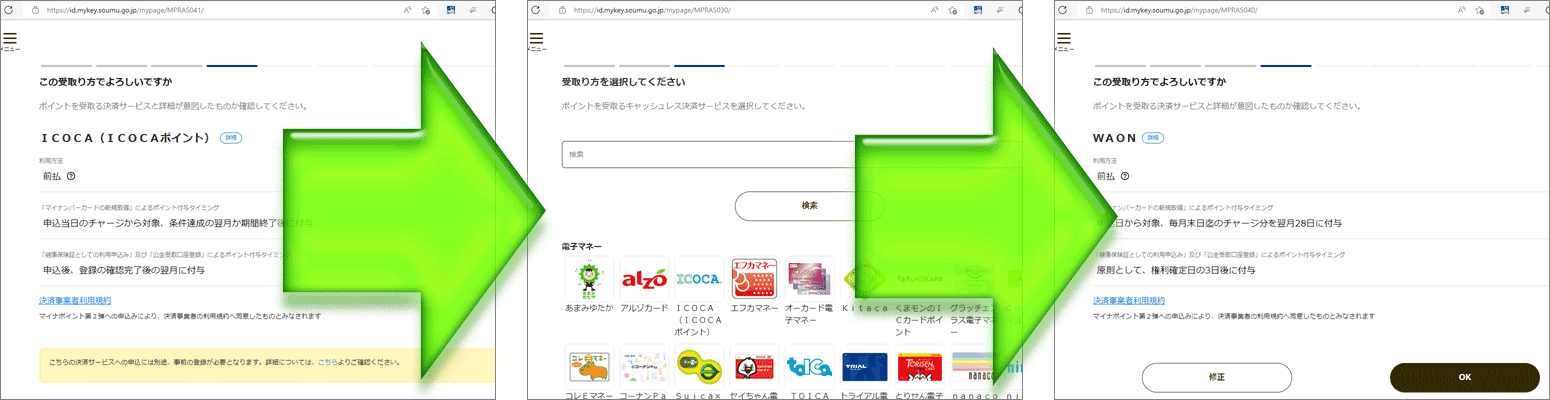Open read-aloud in the MPRAS041 window
The width and height of the screenshot is (1550, 400).
(x=407, y=9)
